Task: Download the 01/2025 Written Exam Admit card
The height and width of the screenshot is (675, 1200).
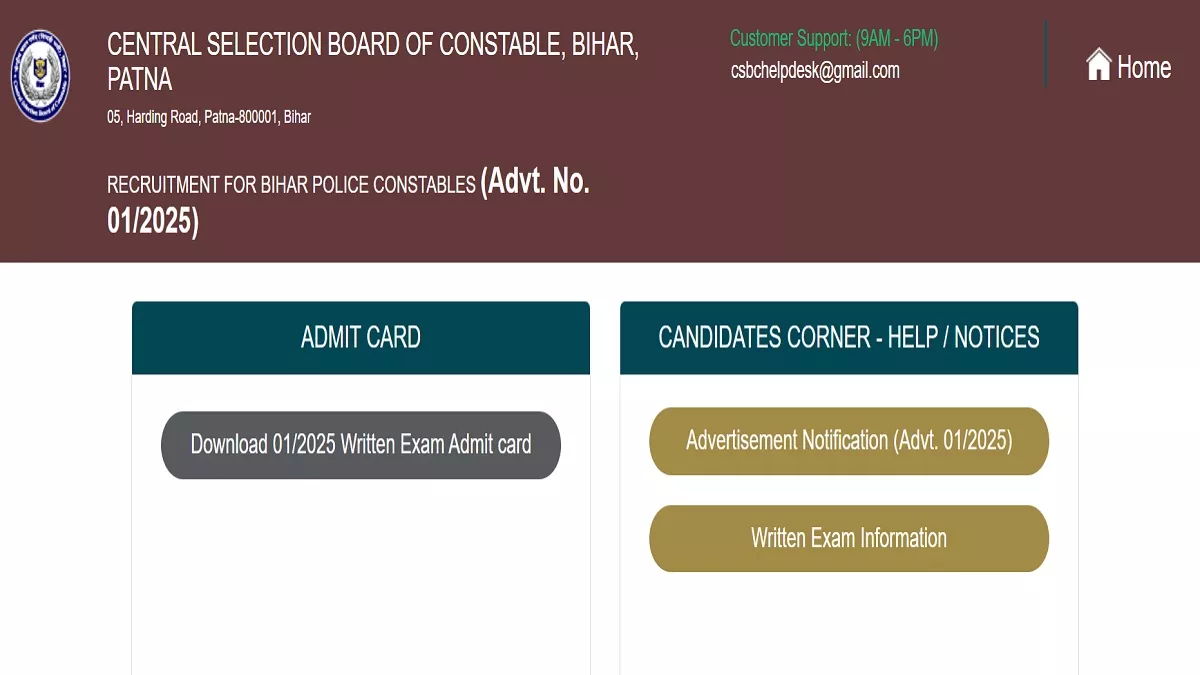Action: [x=361, y=445]
